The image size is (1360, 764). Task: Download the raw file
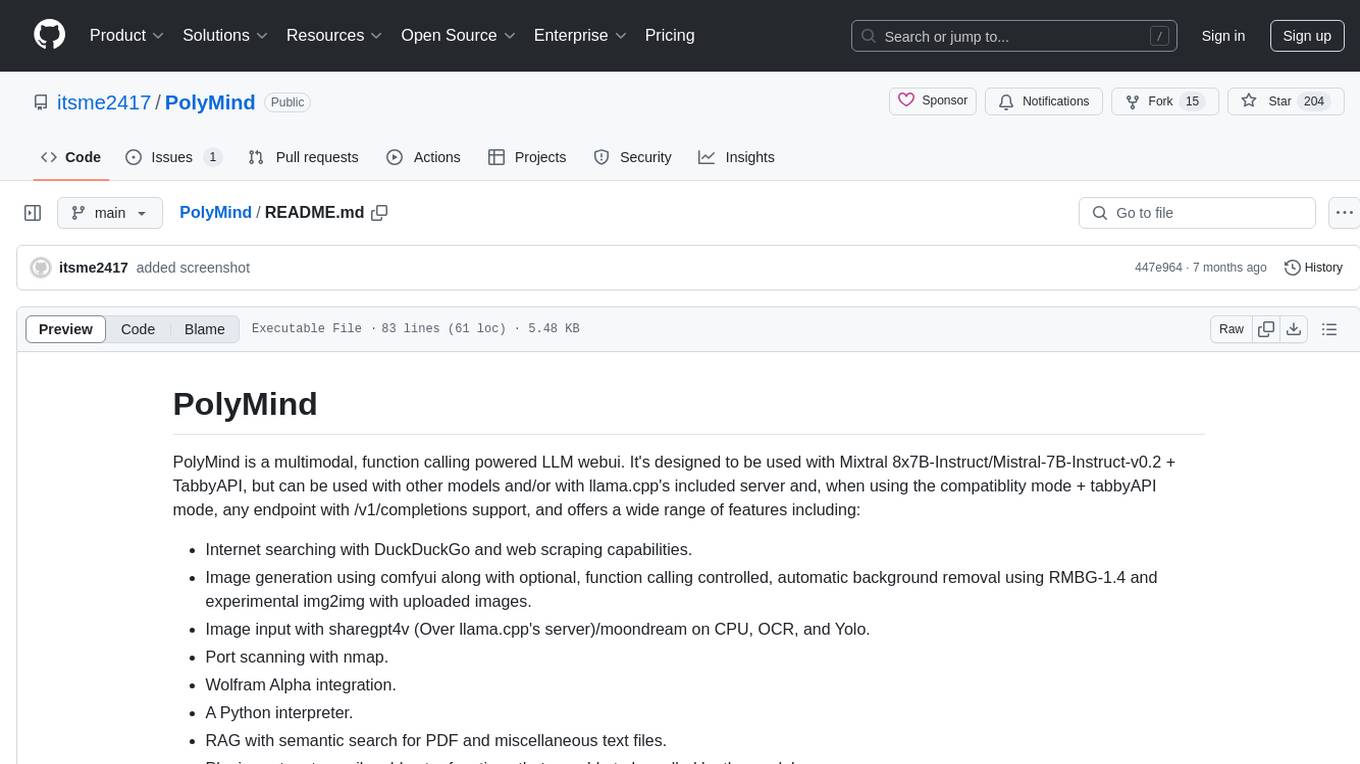click(x=1293, y=329)
